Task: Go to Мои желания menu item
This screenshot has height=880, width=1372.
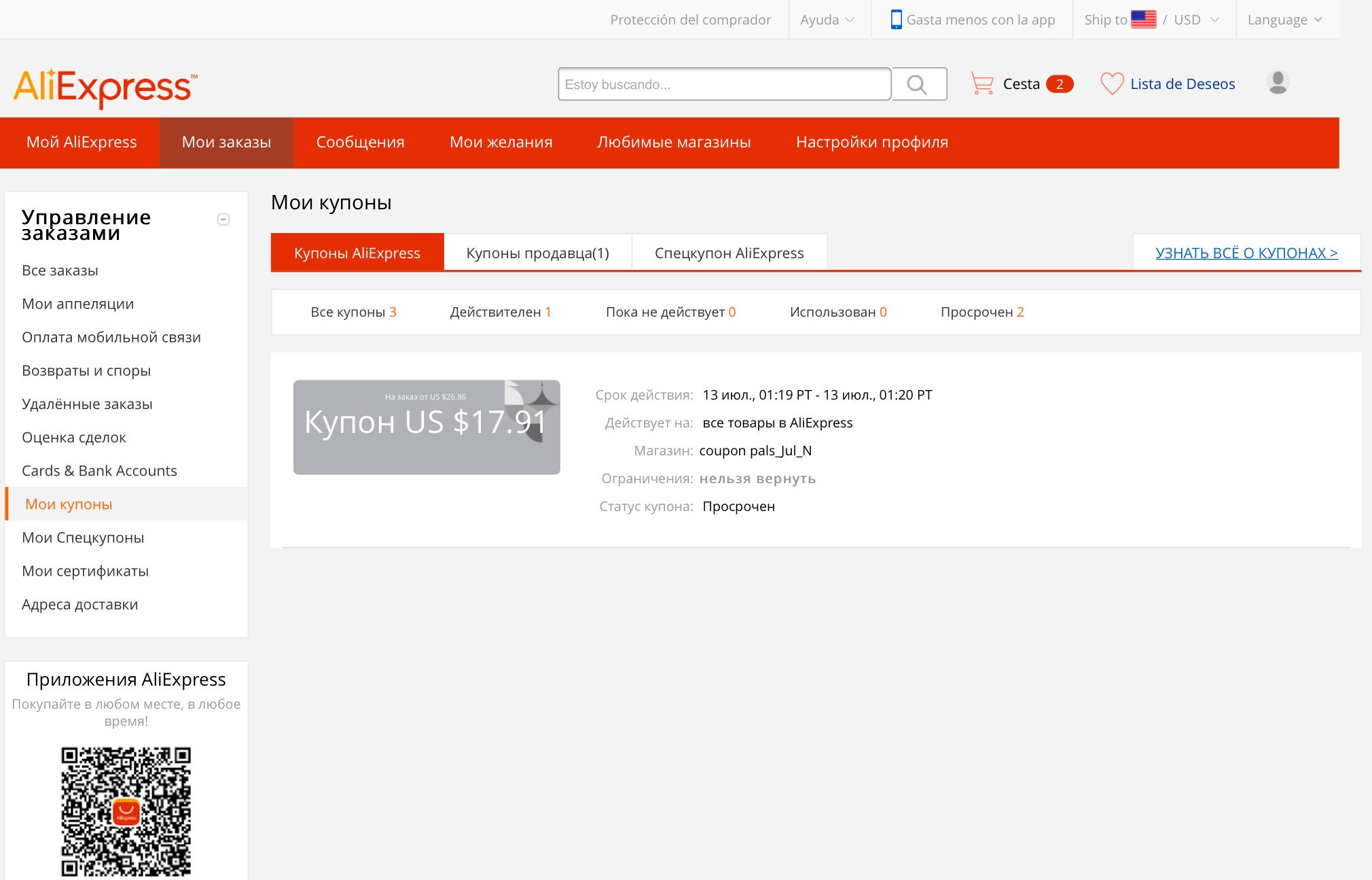Action: coord(501,142)
